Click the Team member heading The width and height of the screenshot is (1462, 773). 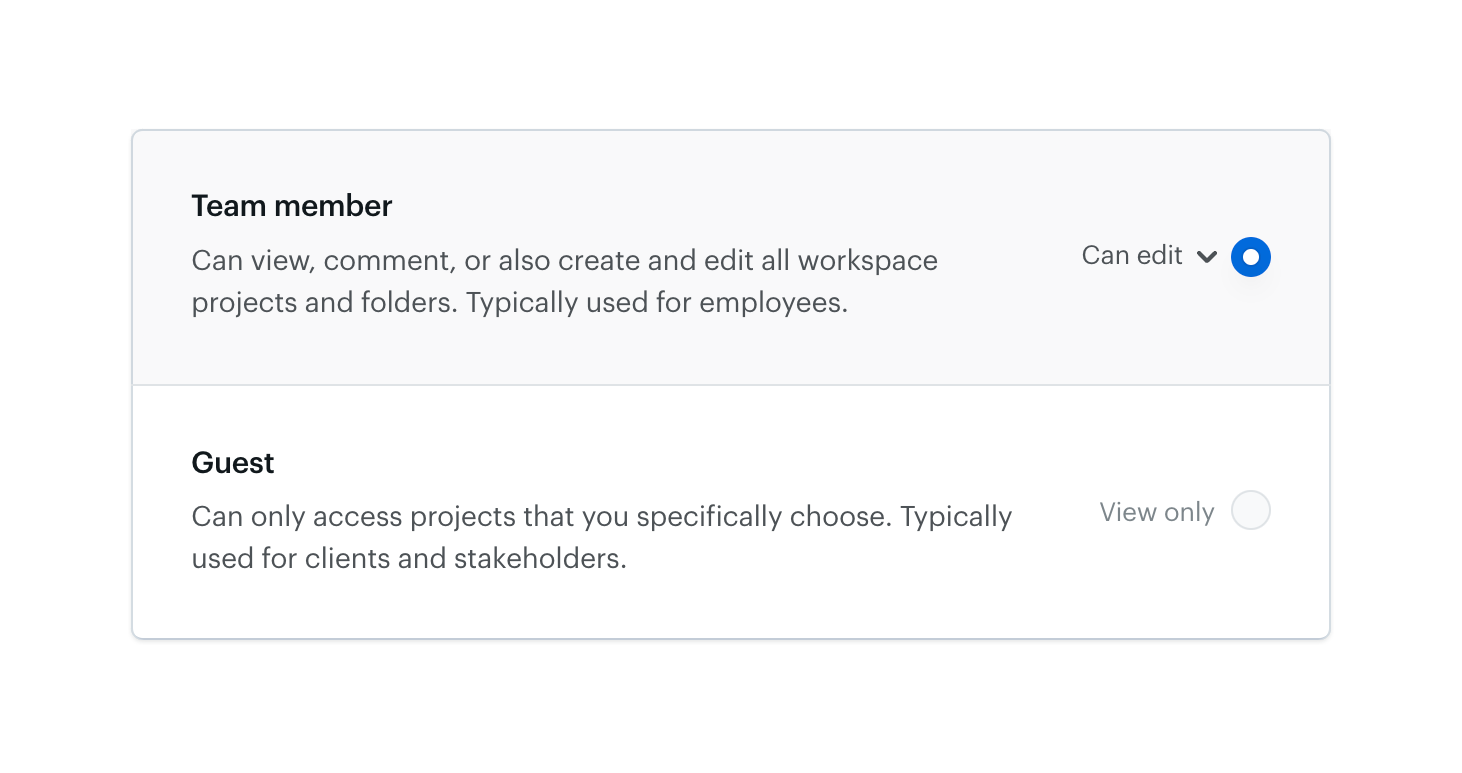(291, 206)
